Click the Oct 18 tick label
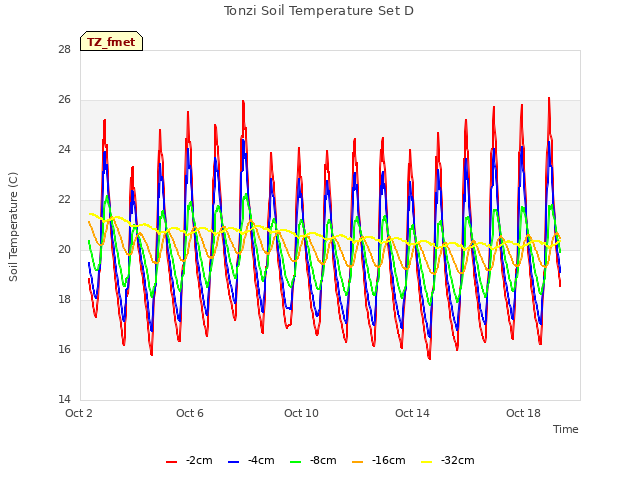Image resolution: width=640 pixels, height=480 pixels. coord(523,413)
